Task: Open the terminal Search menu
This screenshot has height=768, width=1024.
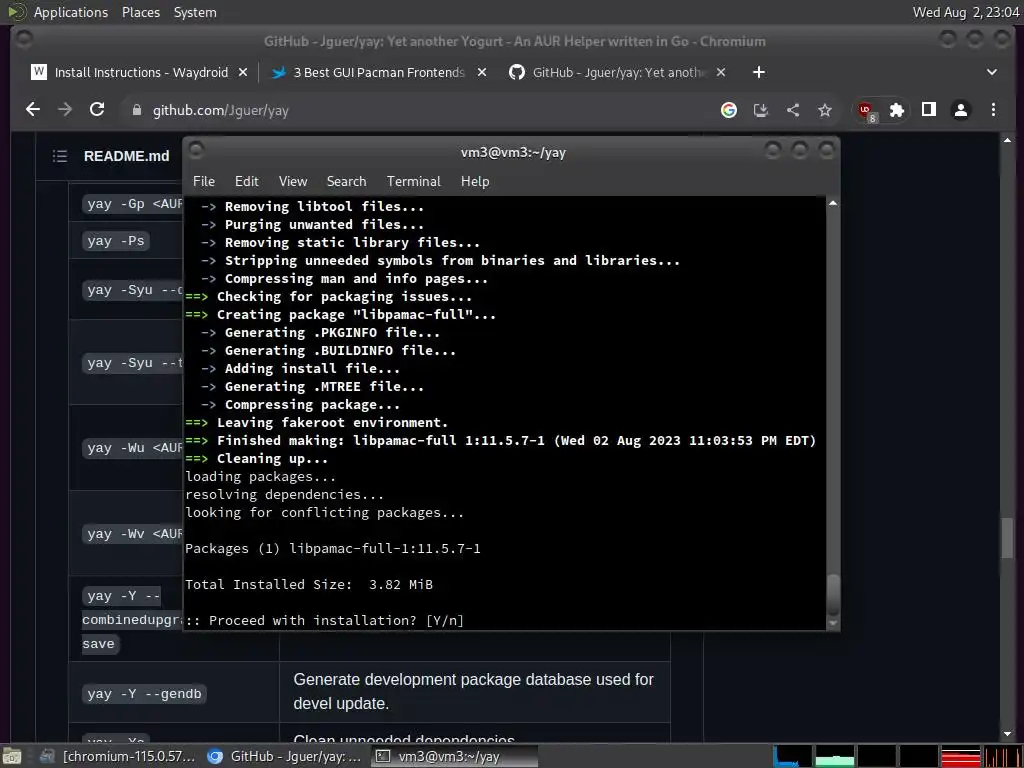Action: [346, 182]
